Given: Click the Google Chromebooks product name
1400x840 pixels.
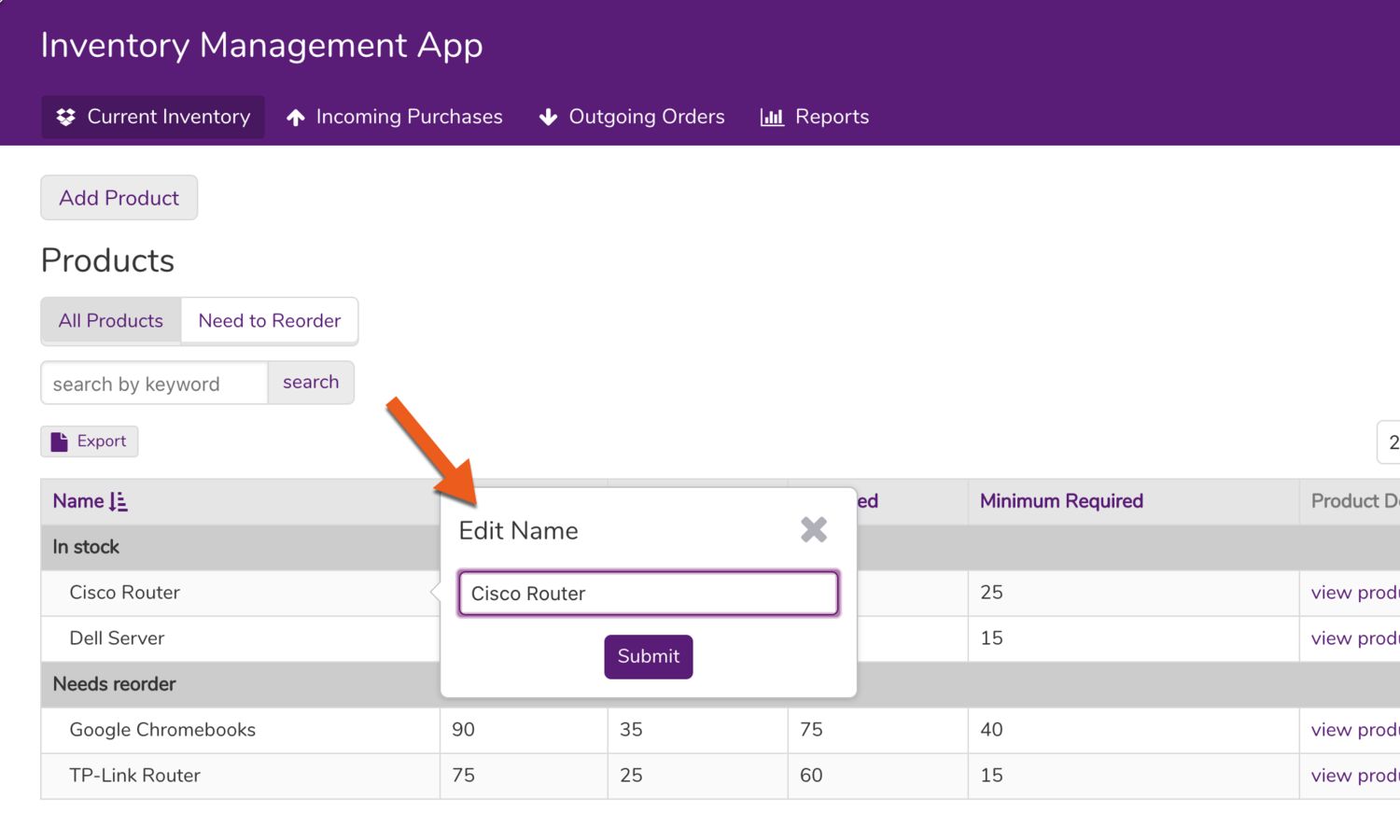Looking at the screenshot, I should point(162,730).
